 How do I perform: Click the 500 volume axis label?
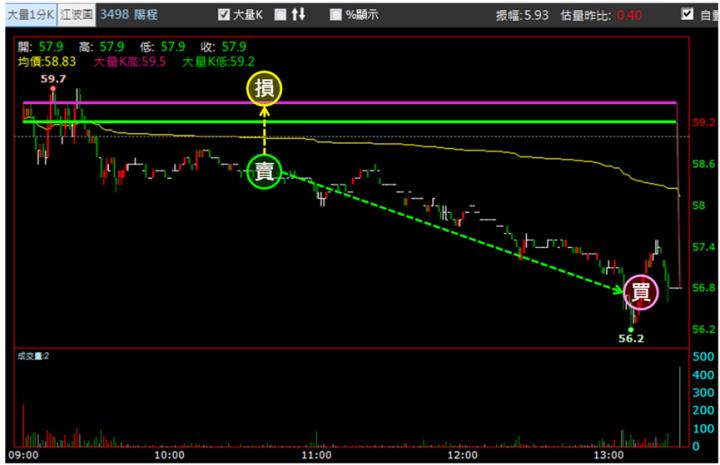click(x=703, y=357)
